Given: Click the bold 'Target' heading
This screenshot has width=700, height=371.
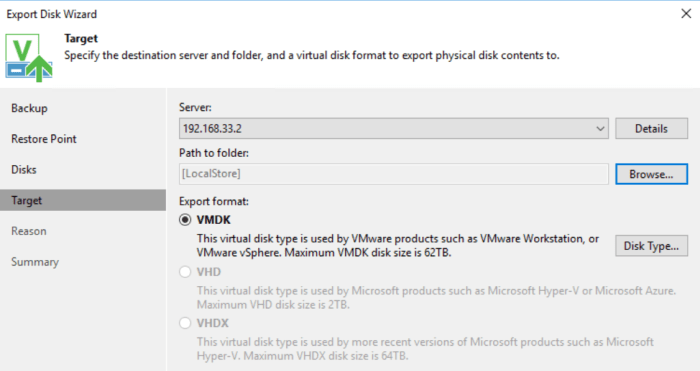Looking at the screenshot, I should (81, 39).
